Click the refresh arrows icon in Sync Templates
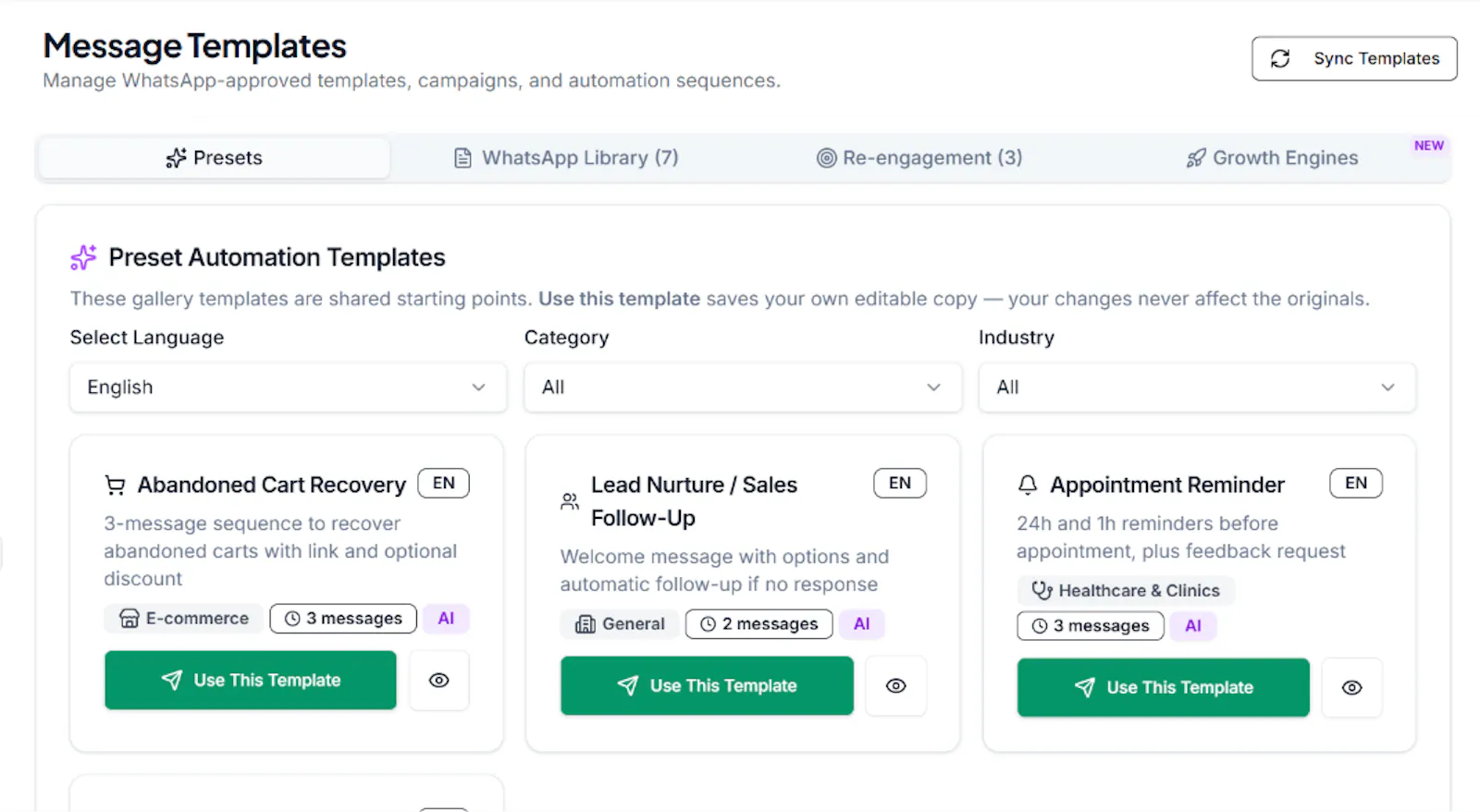 coord(1280,59)
